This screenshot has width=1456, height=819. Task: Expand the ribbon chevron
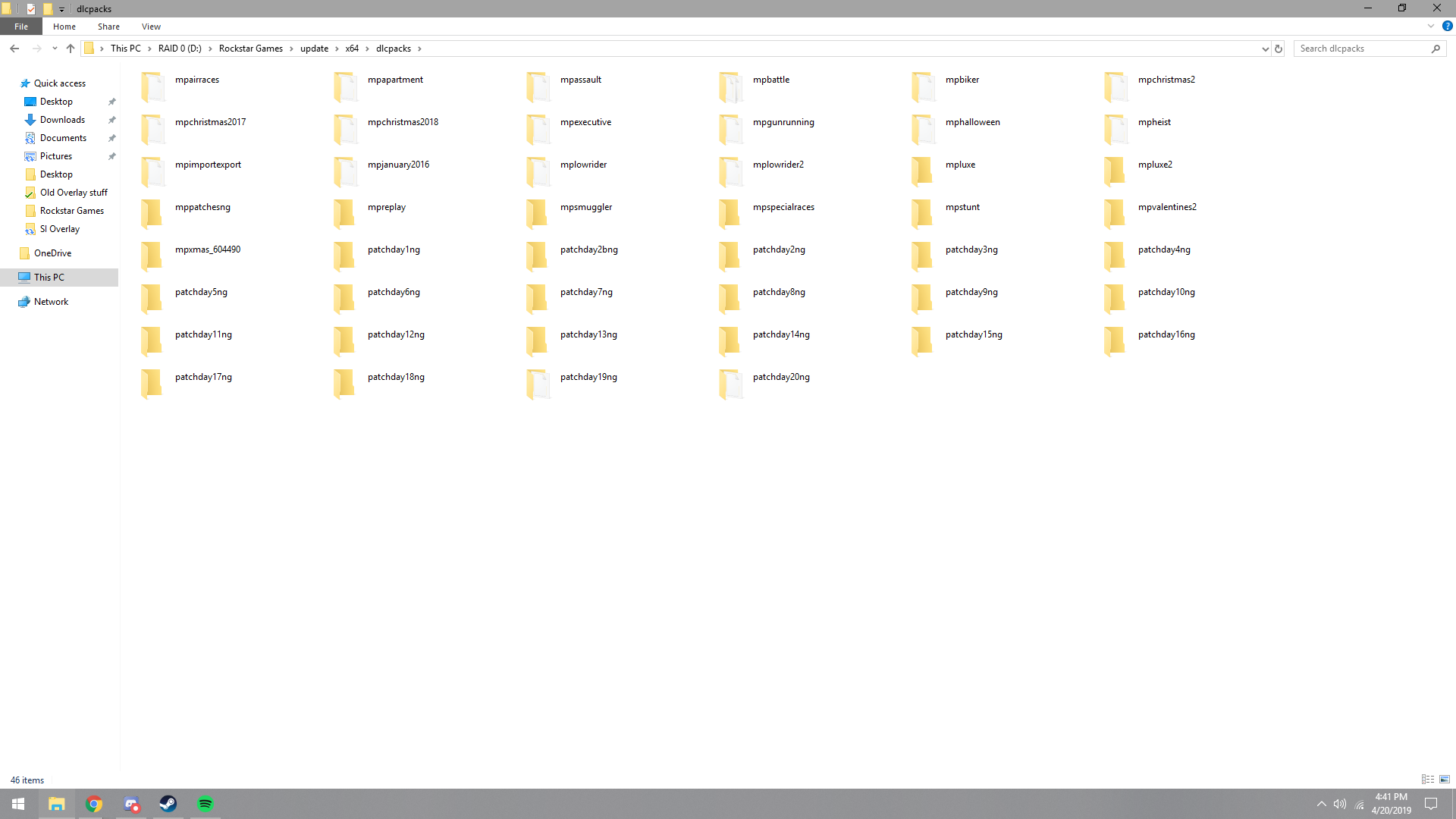(x=1431, y=26)
